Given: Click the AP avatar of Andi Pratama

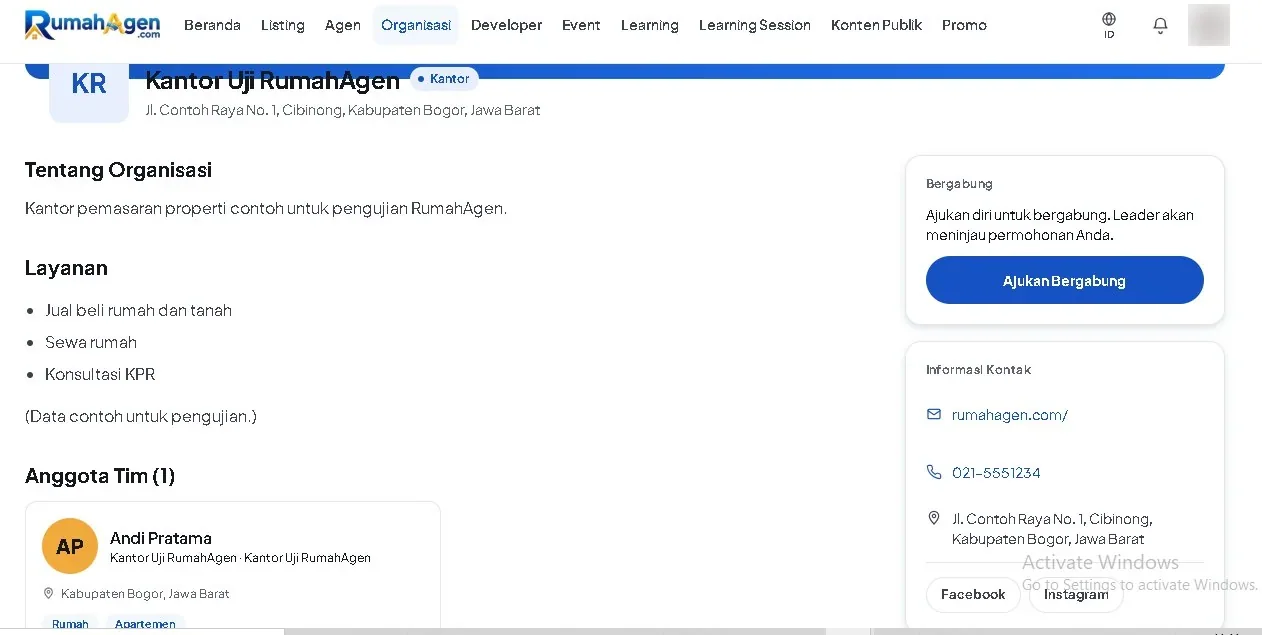Looking at the screenshot, I should [70, 546].
